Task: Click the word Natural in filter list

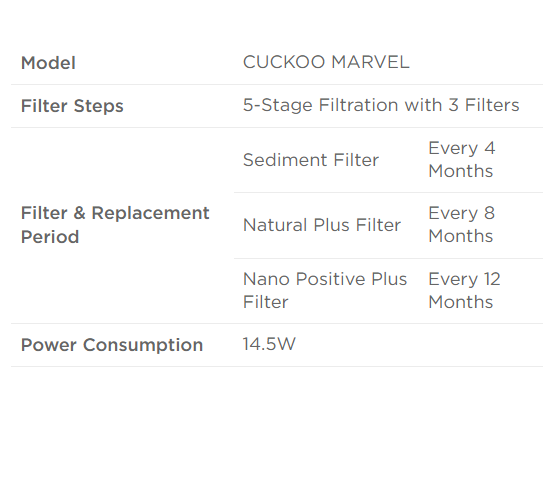Action: click(275, 225)
